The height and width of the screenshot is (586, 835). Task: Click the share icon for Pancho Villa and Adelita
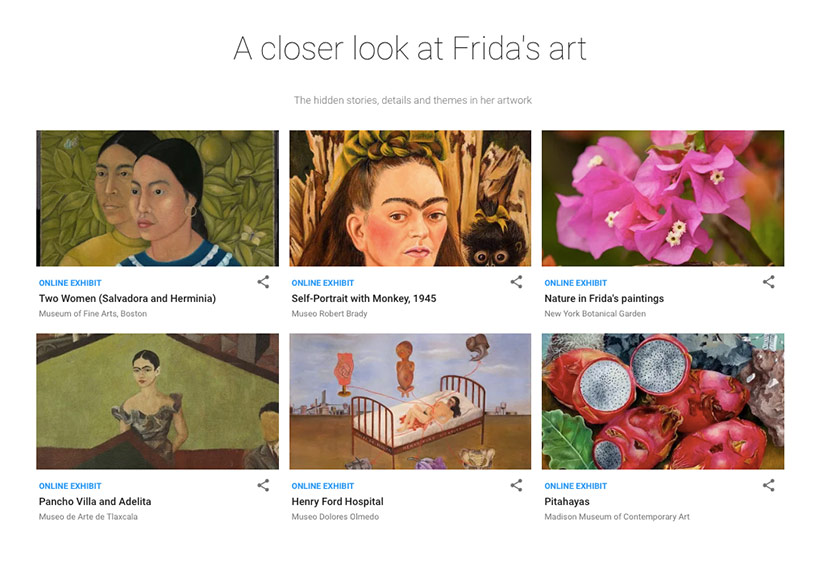[263, 485]
